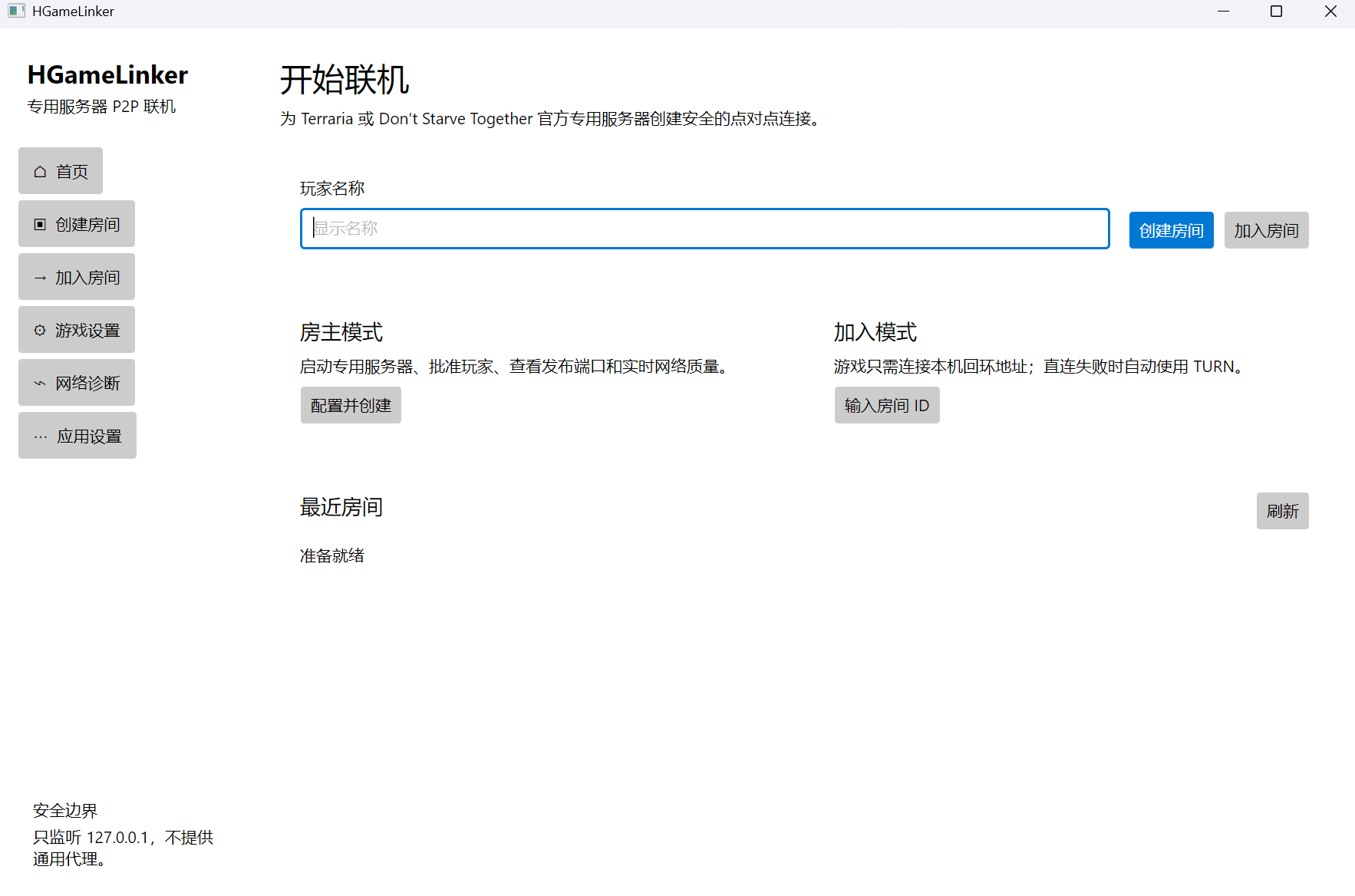Screen dimensions: 1355x896
Task: Open 加入房间 from the sidebar
Action: pos(77,277)
